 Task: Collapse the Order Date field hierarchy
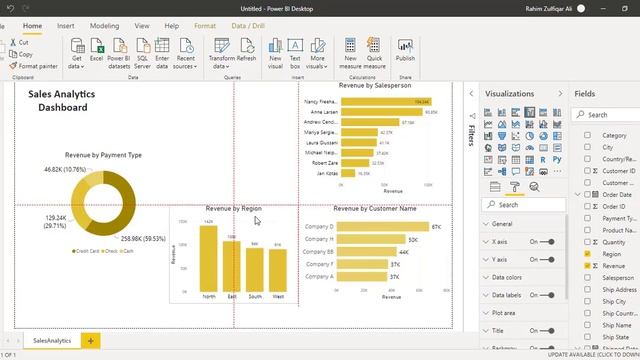[x=578, y=195]
